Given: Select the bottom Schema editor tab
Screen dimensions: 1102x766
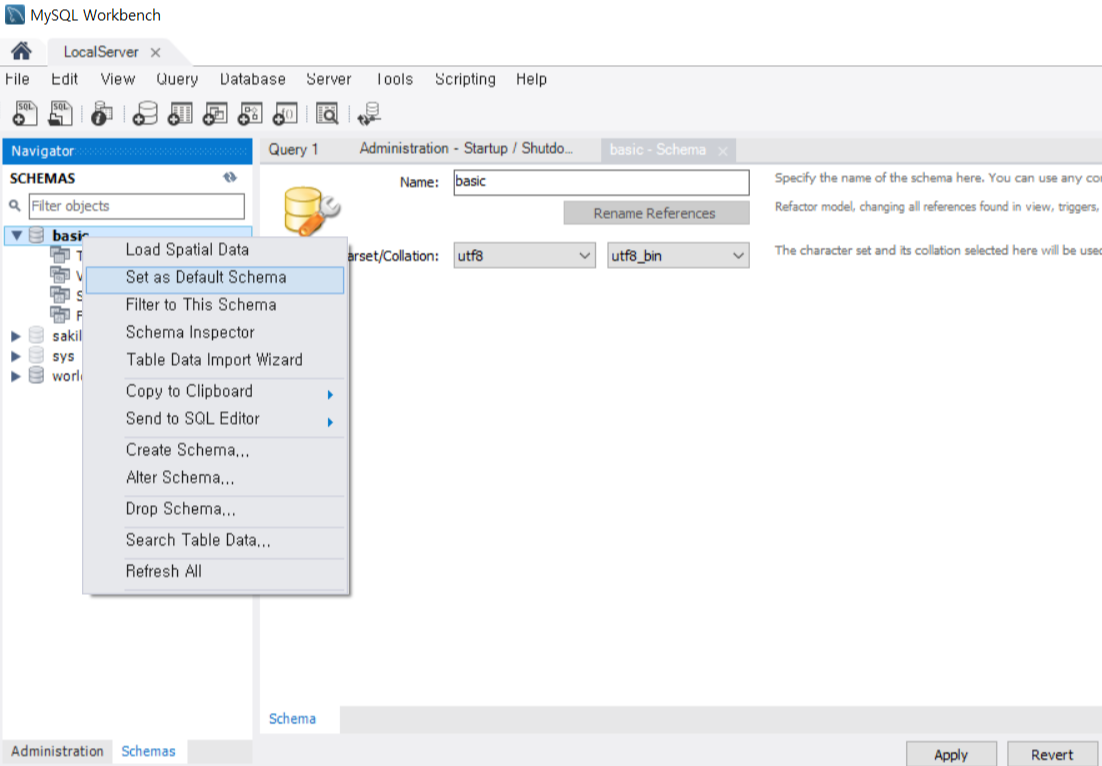Looking at the screenshot, I should (292, 719).
